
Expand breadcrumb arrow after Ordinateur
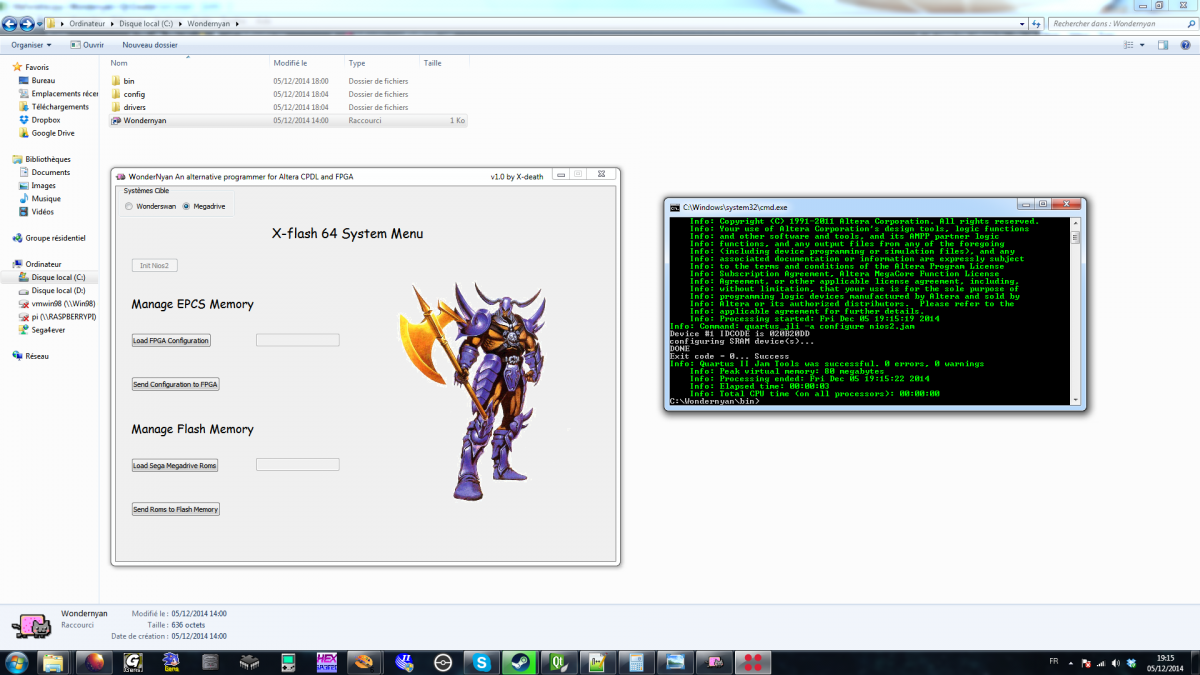[x=113, y=23]
